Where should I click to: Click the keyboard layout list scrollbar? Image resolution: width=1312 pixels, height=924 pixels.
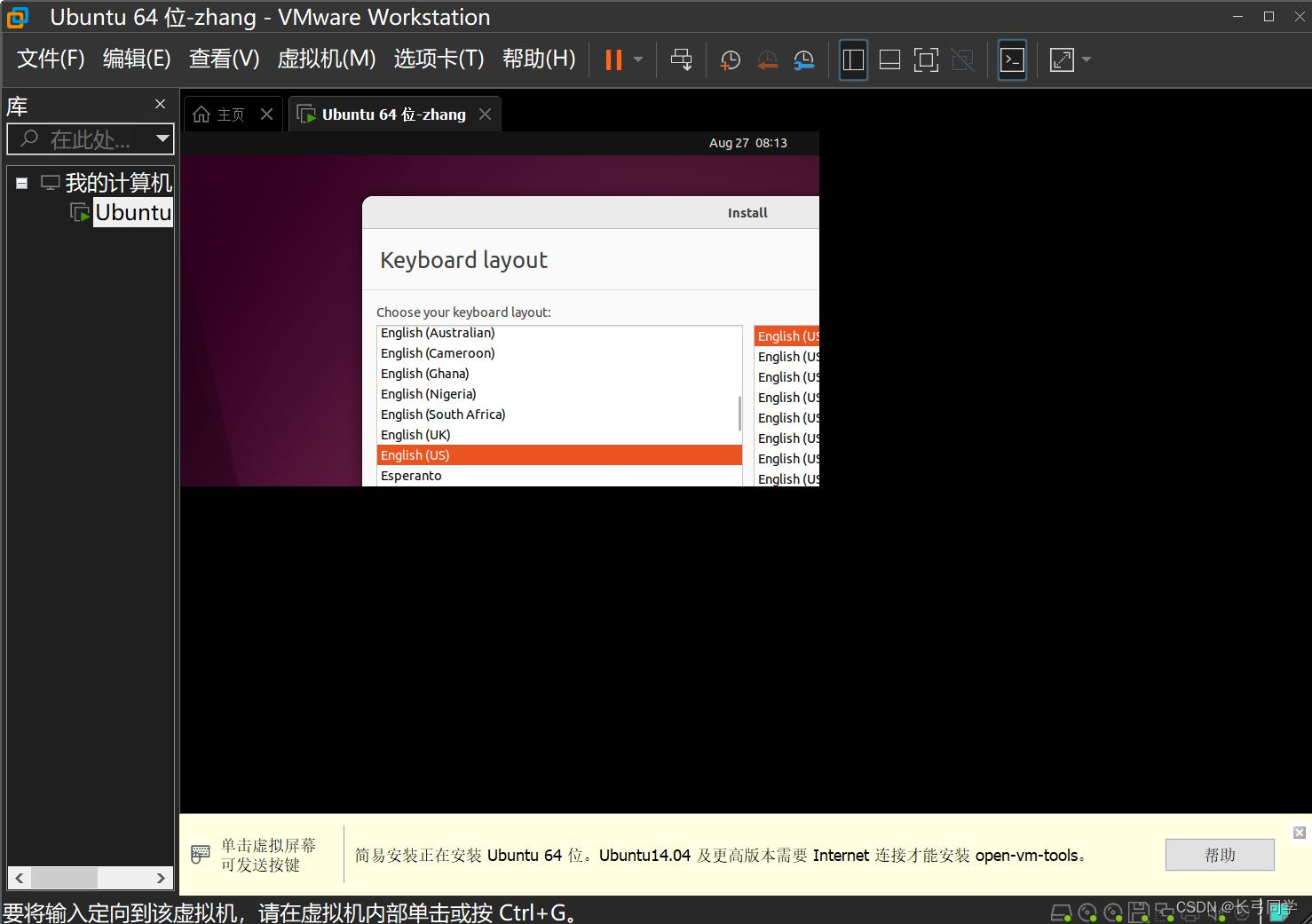(739, 413)
